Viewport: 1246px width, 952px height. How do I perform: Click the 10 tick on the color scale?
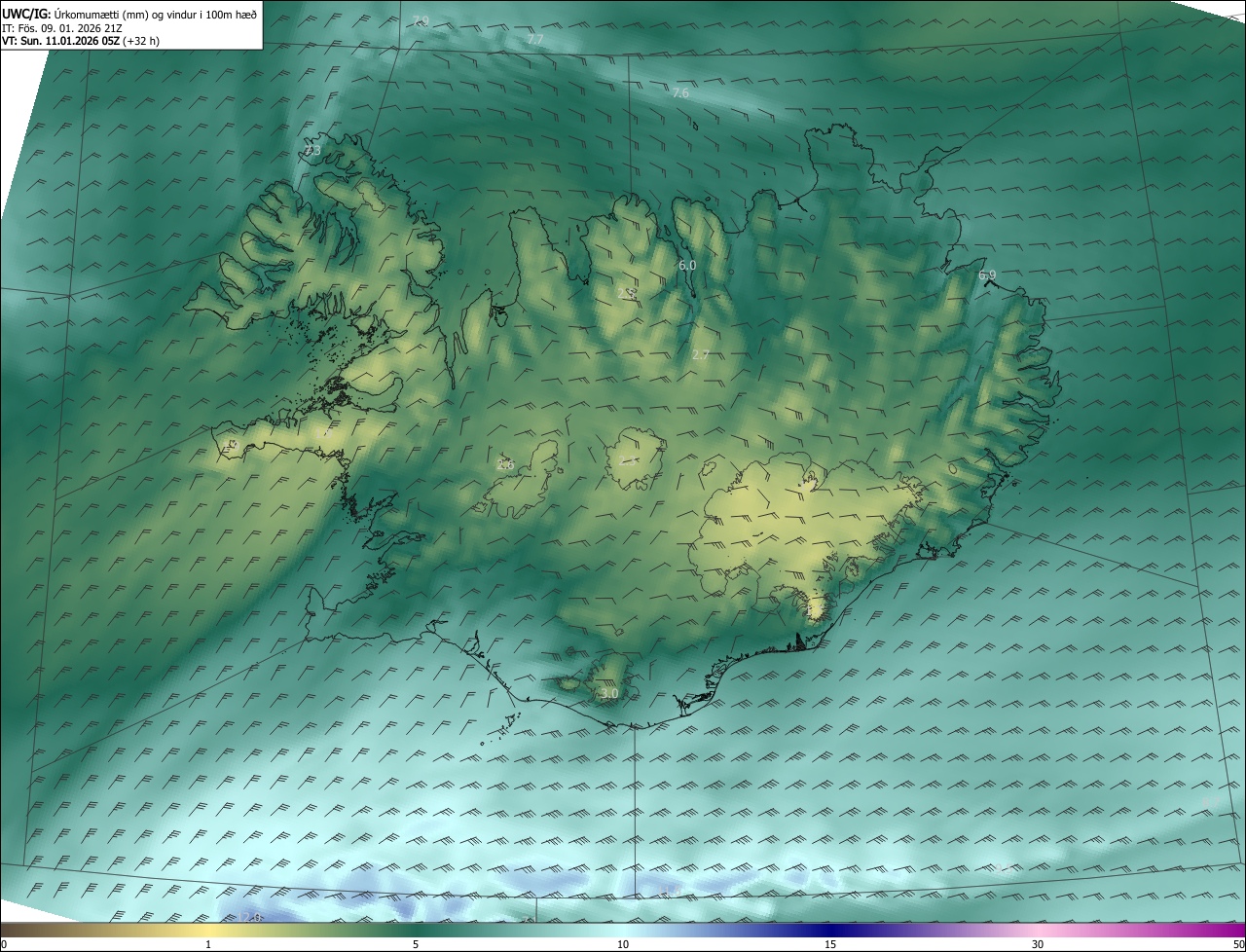tap(623, 944)
